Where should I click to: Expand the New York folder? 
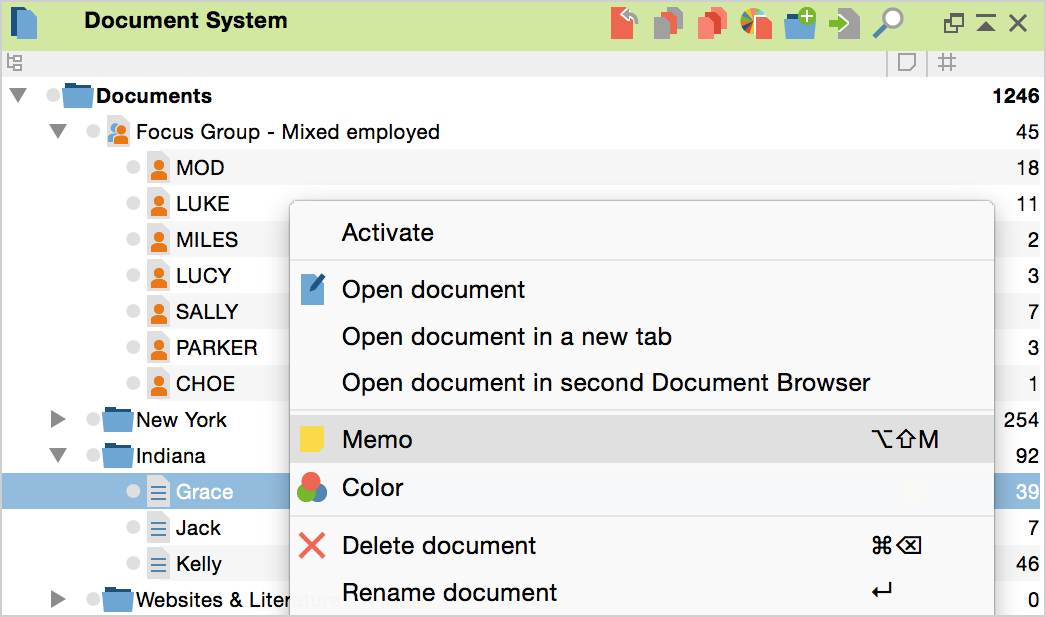click(58, 420)
